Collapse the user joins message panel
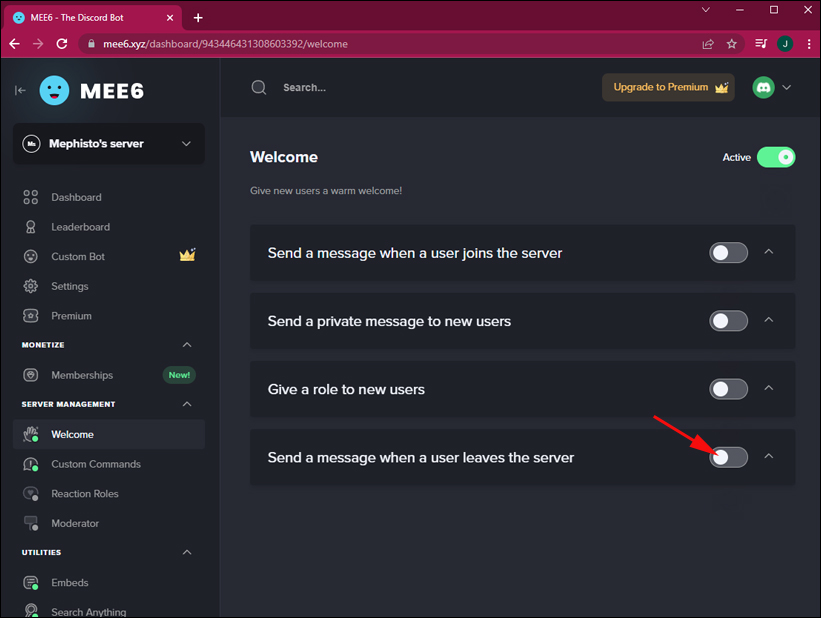 [769, 253]
